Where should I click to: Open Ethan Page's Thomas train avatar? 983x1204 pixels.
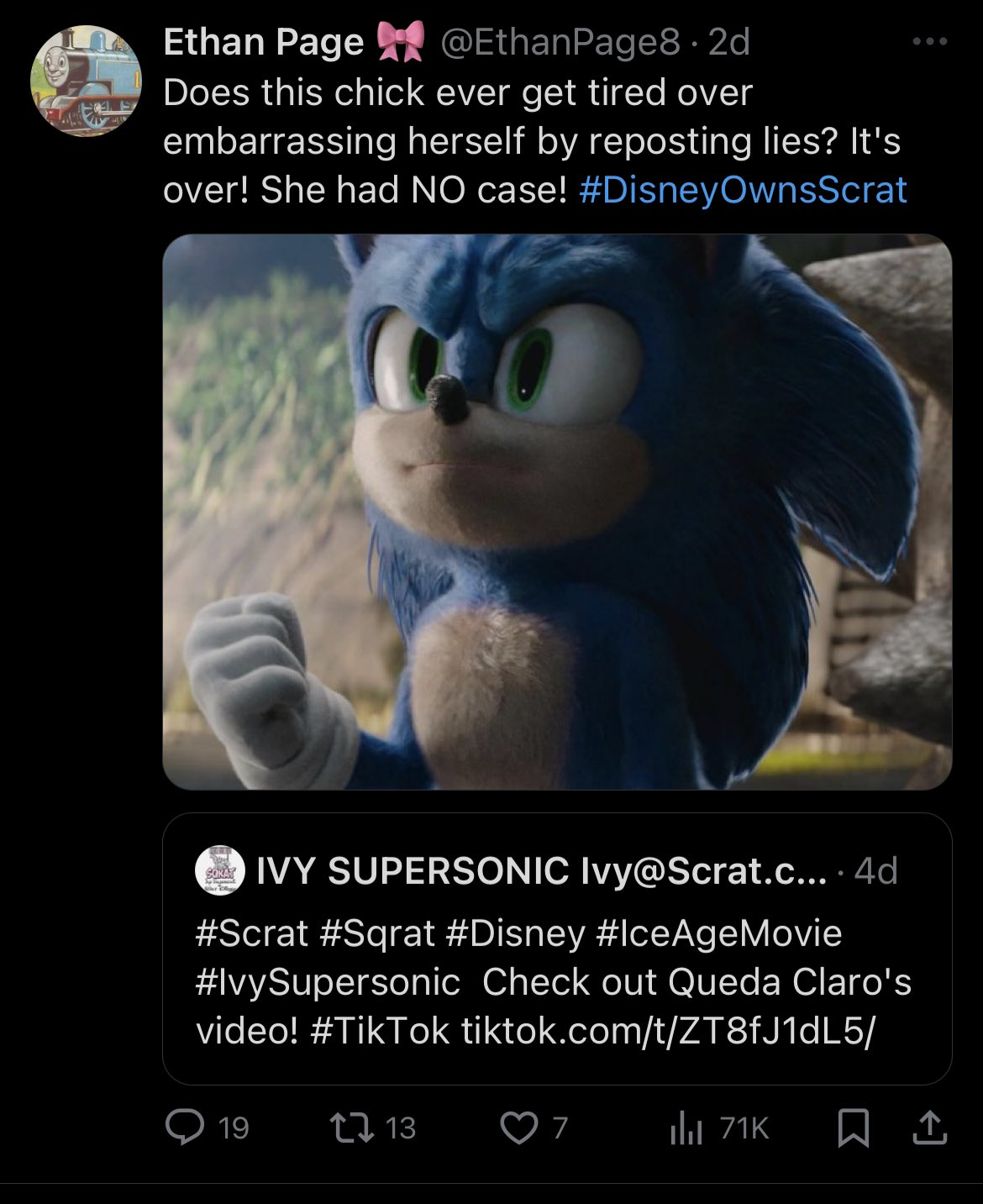pos(86,81)
